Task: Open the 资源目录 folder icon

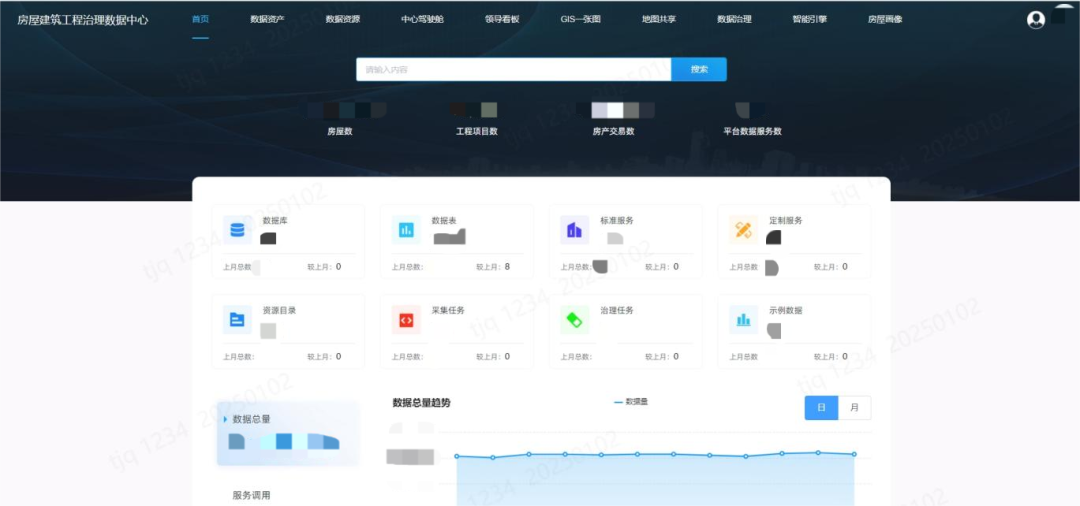Action: [237, 320]
